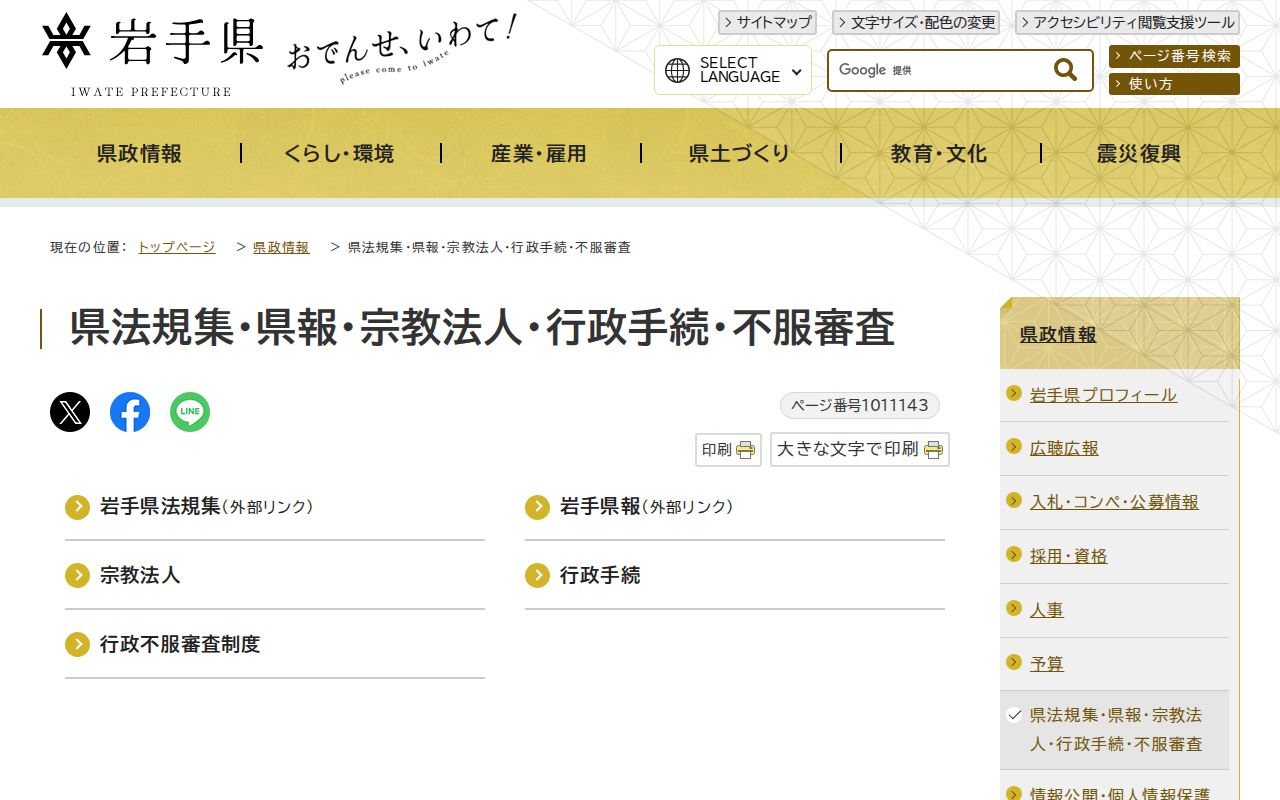1280x800 pixels.
Task: Click arrow icon beside 行政手続
Action: click(x=538, y=575)
